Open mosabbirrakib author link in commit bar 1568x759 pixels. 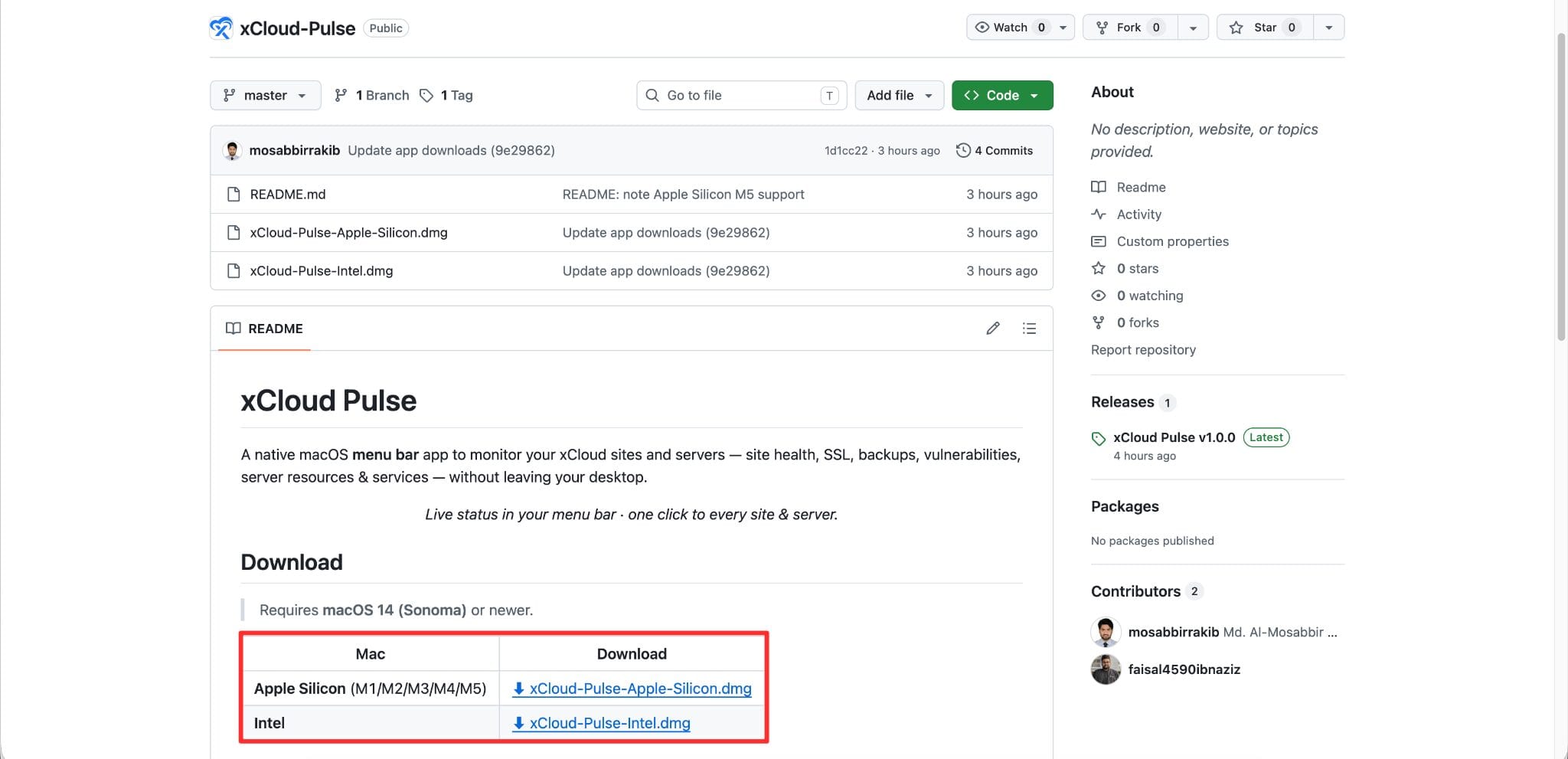click(x=295, y=150)
